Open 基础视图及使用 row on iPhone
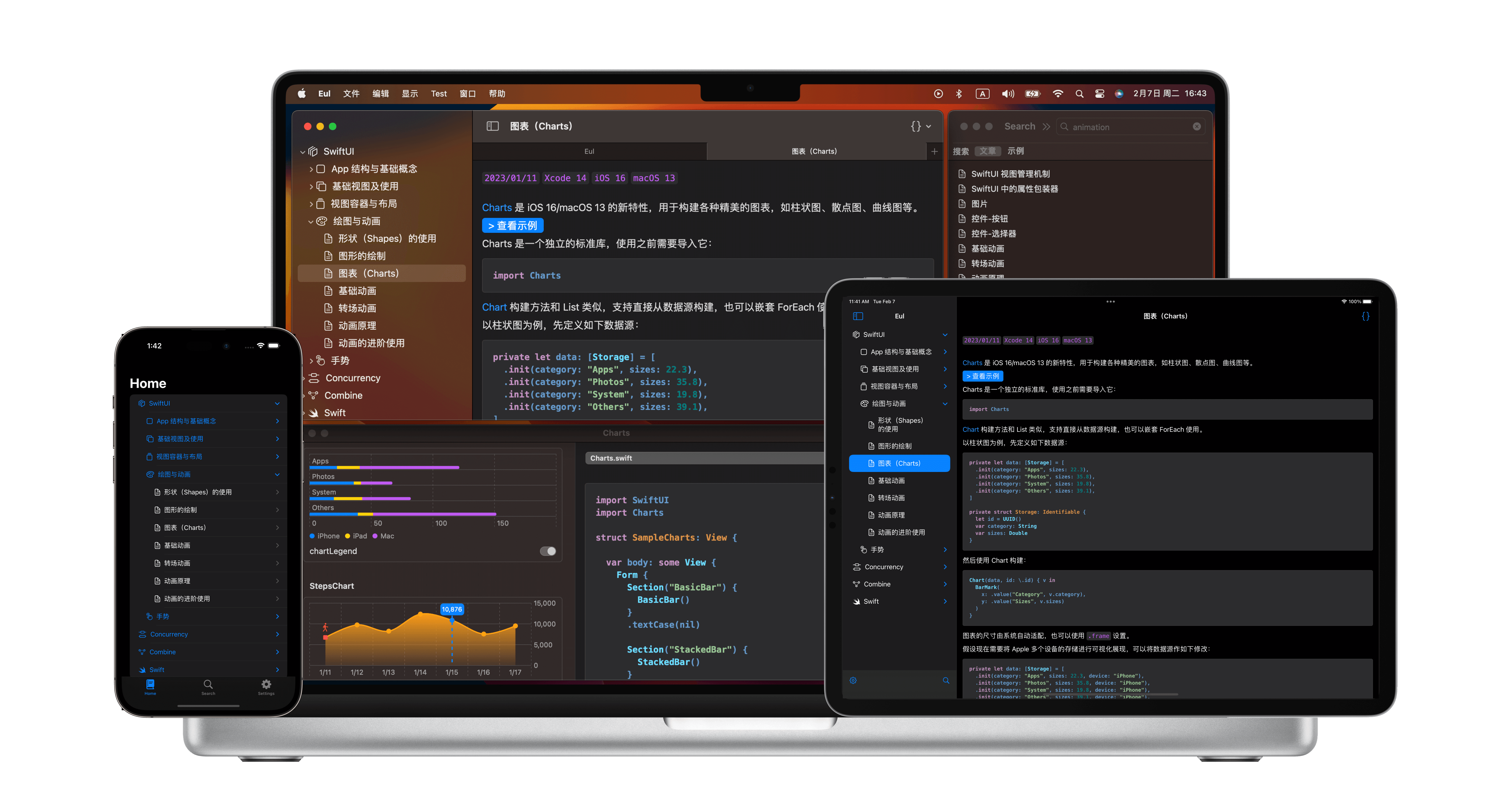The width and height of the screenshot is (1512, 798). [208, 439]
